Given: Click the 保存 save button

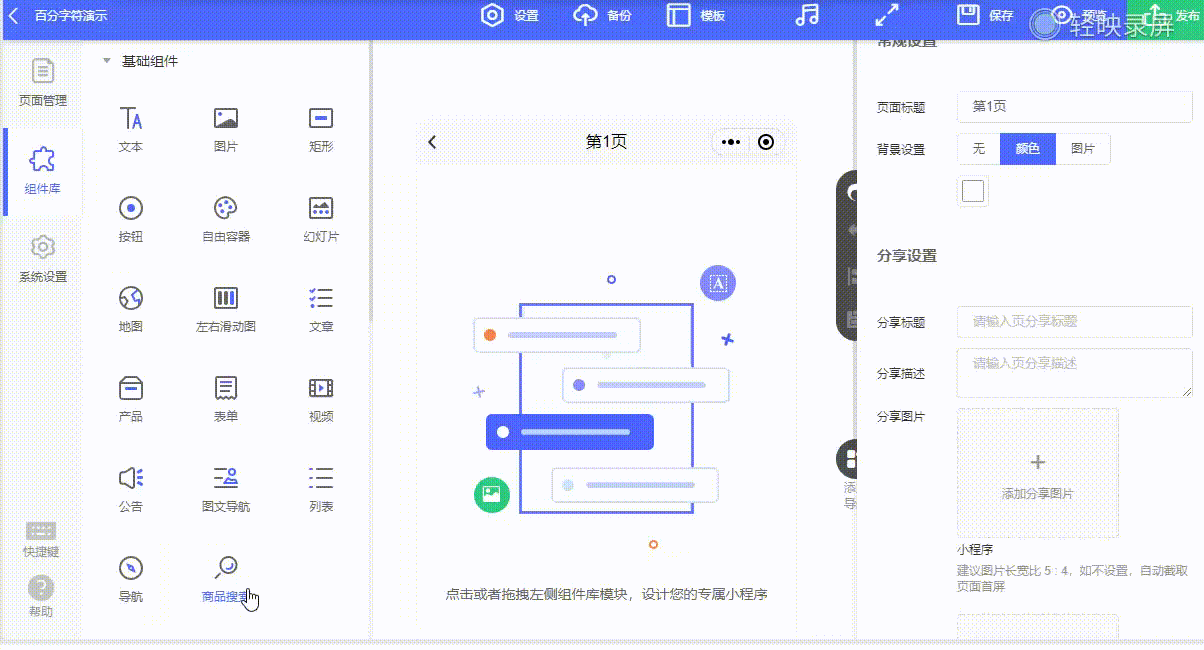Looking at the screenshot, I should 985,15.
